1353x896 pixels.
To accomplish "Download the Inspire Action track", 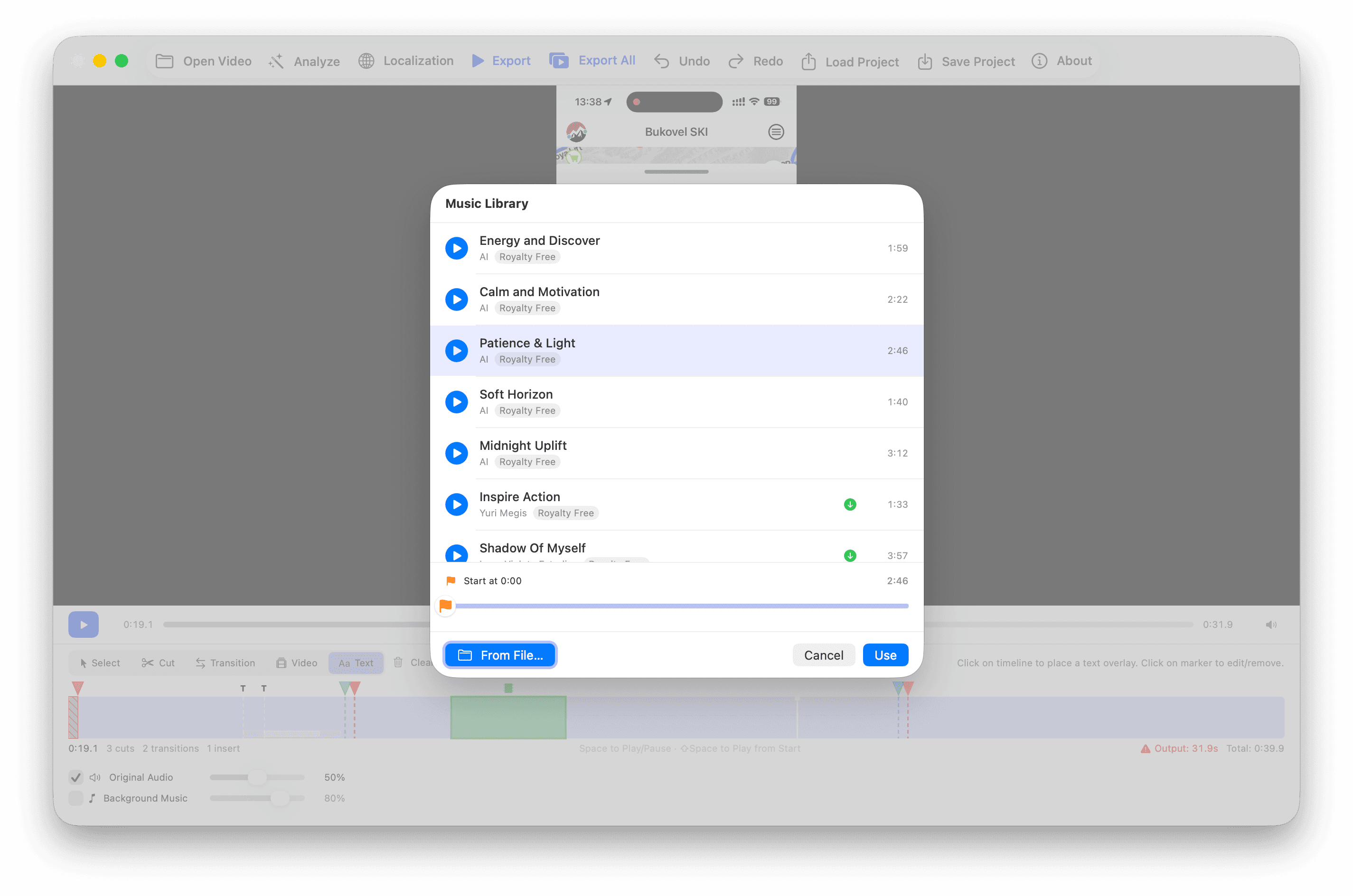I will click(850, 504).
